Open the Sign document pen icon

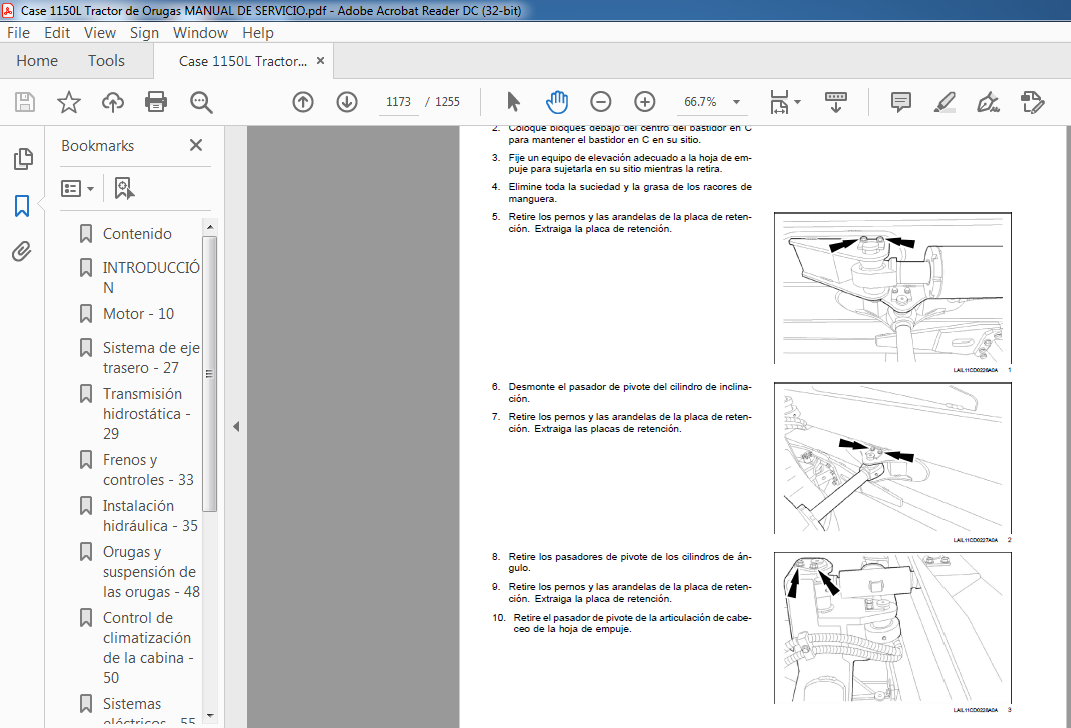tap(988, 102)
